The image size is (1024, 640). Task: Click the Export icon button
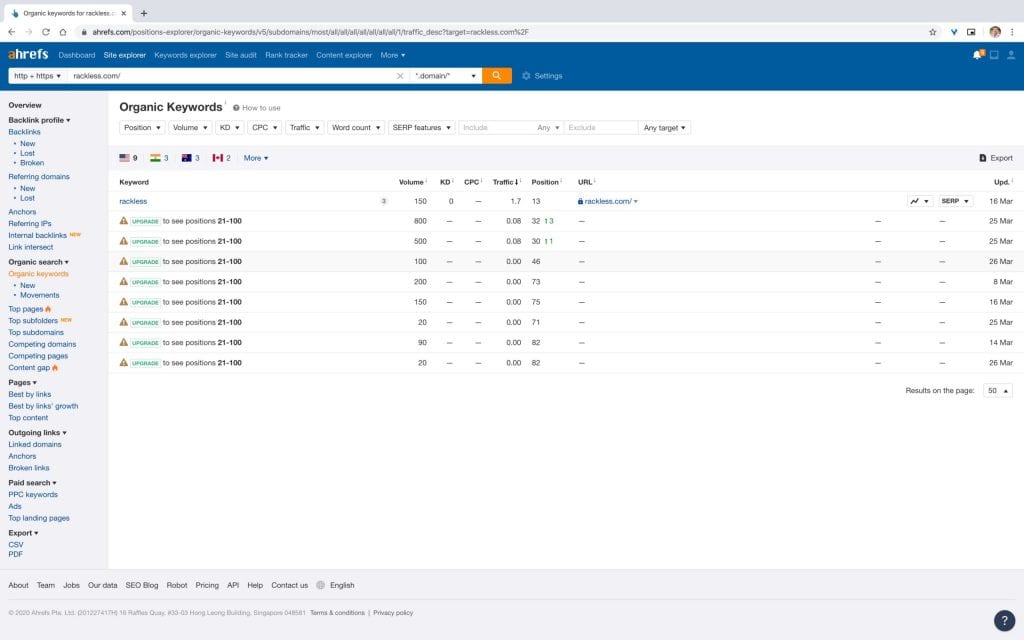982,158
